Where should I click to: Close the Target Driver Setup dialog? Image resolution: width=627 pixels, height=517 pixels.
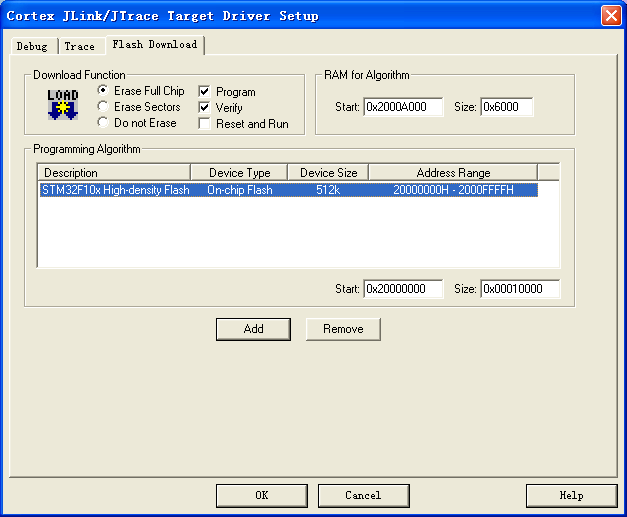point(611,16)
